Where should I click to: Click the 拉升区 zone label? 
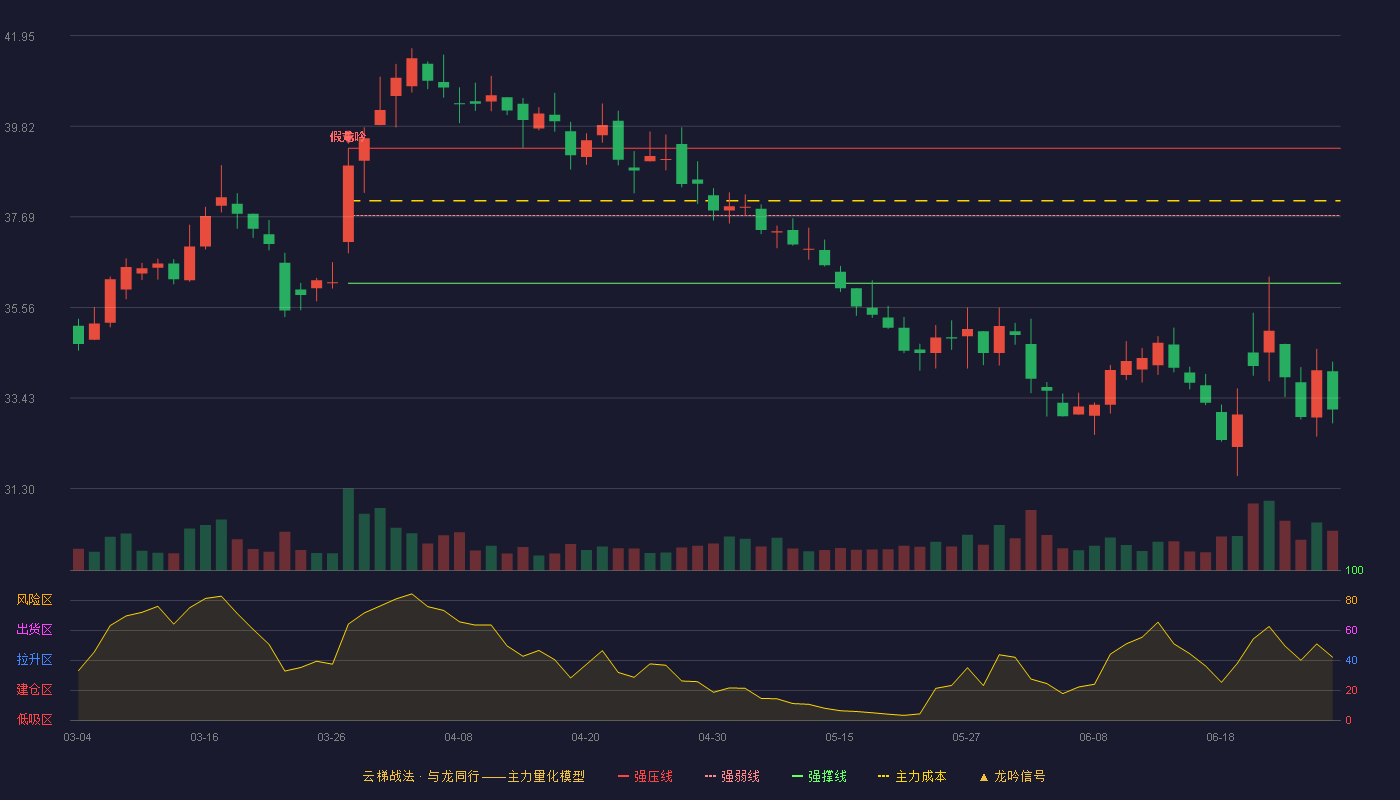click(x=34, y=660)
